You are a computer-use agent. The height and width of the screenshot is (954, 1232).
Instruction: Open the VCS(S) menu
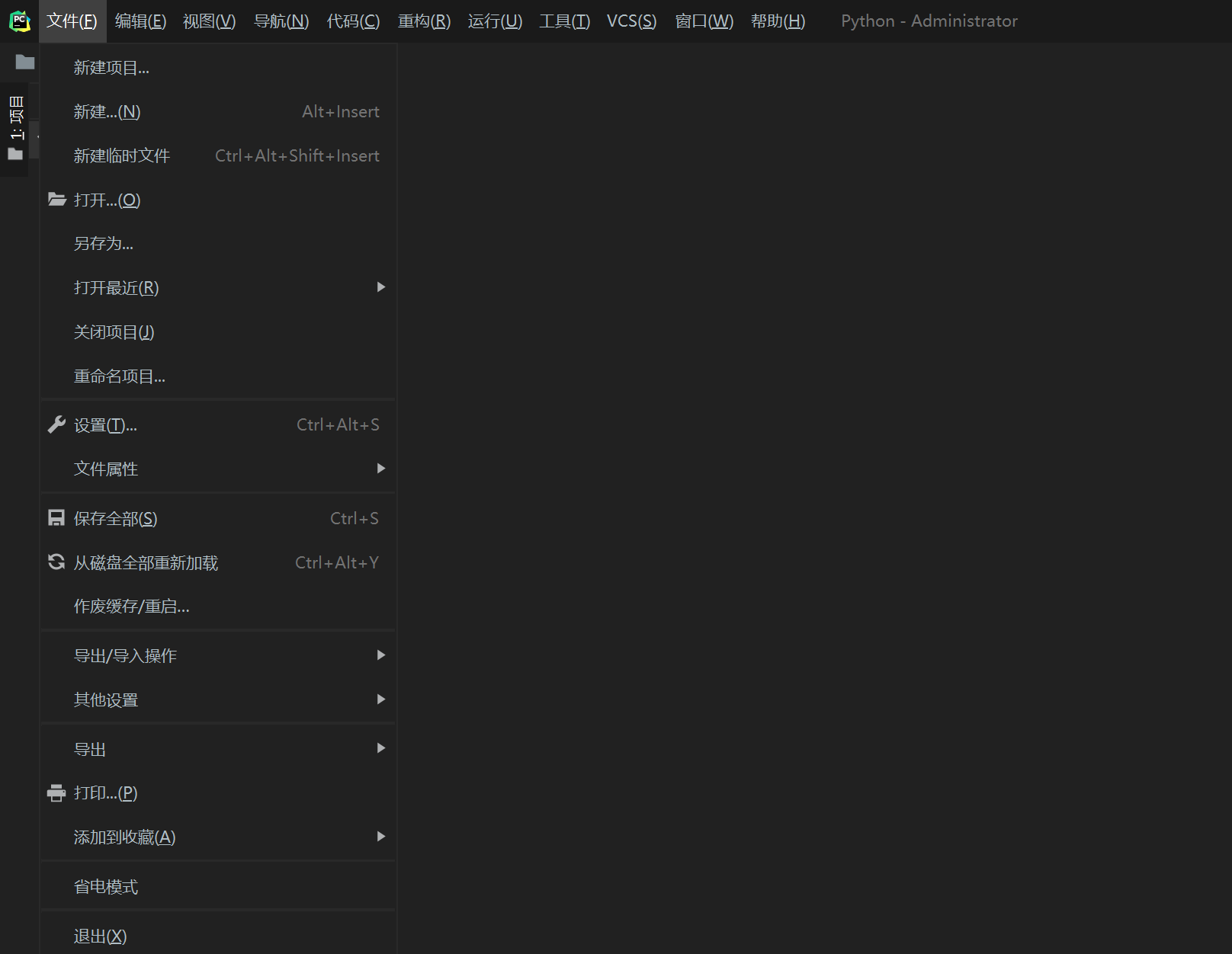pos(632,21)
